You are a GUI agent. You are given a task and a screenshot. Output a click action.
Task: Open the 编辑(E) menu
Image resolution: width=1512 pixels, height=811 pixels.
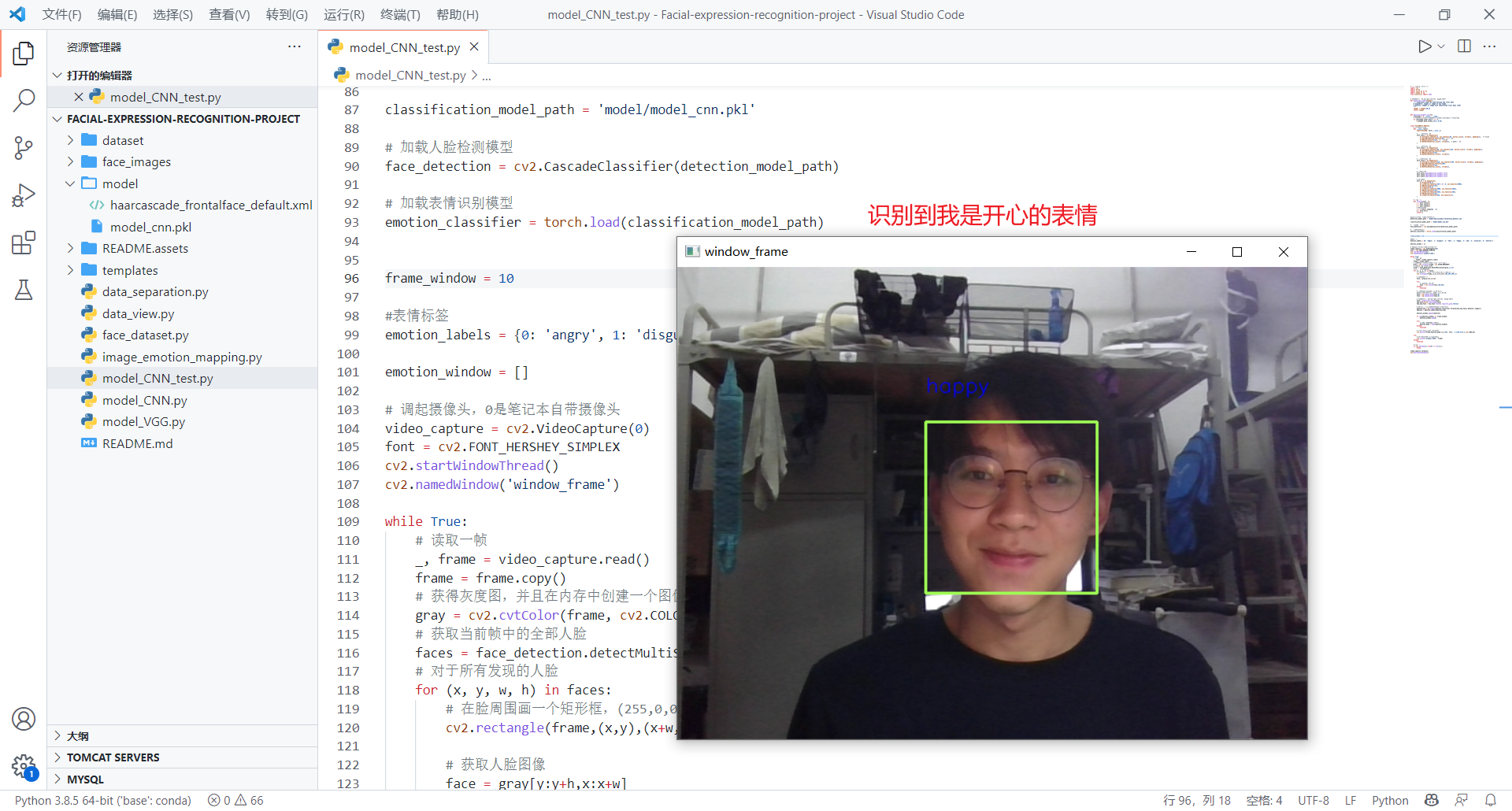click(x=117, y=14)
